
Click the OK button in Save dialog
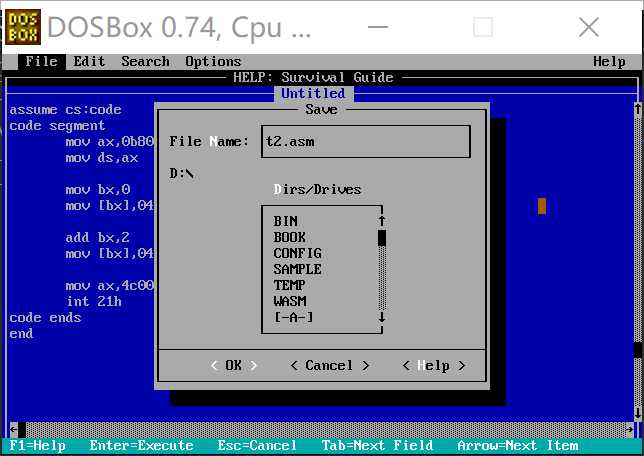click(x=233, y=366)
